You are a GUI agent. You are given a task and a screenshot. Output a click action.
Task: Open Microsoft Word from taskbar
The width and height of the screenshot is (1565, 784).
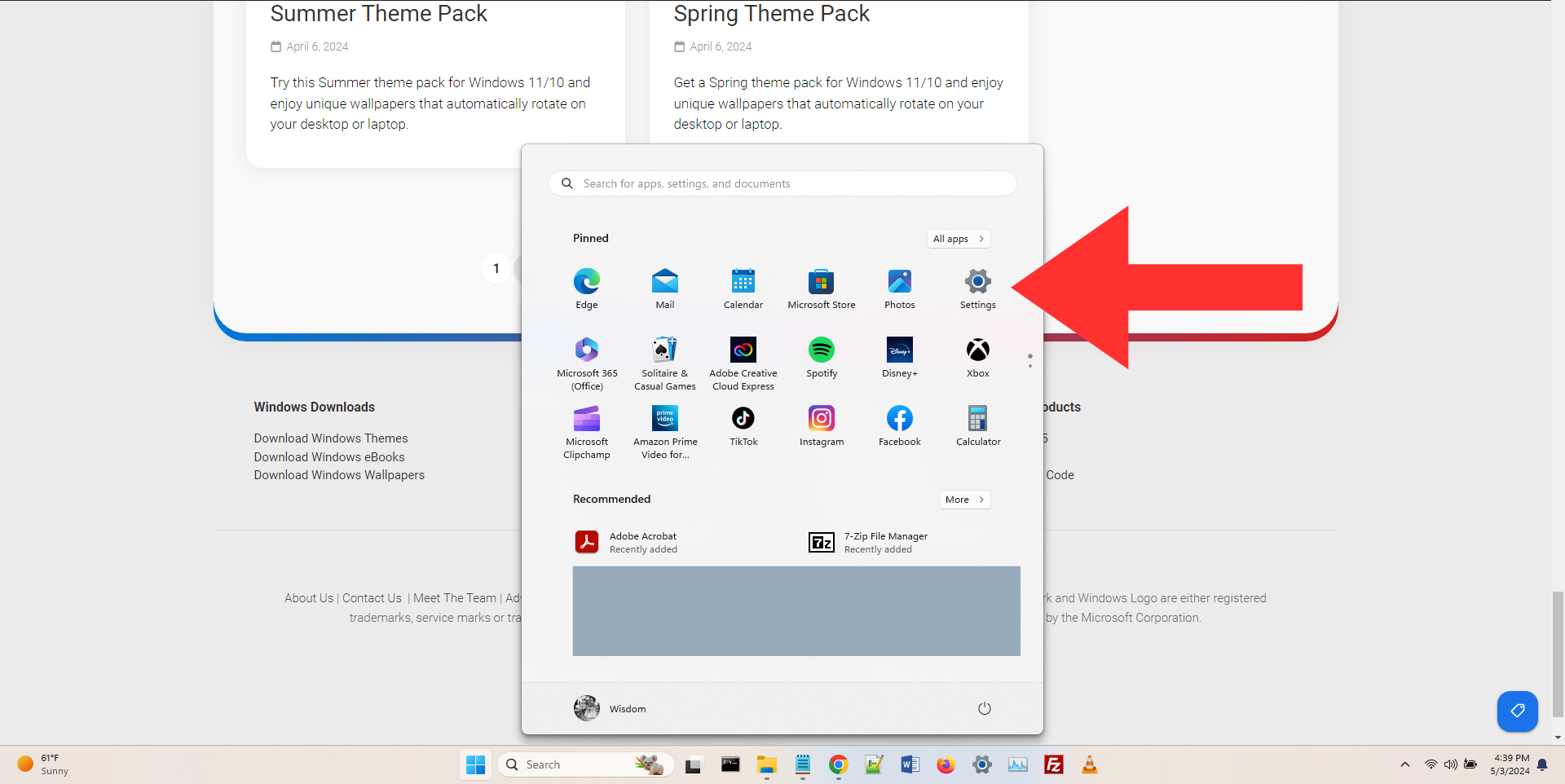click(x=910, y=764)
